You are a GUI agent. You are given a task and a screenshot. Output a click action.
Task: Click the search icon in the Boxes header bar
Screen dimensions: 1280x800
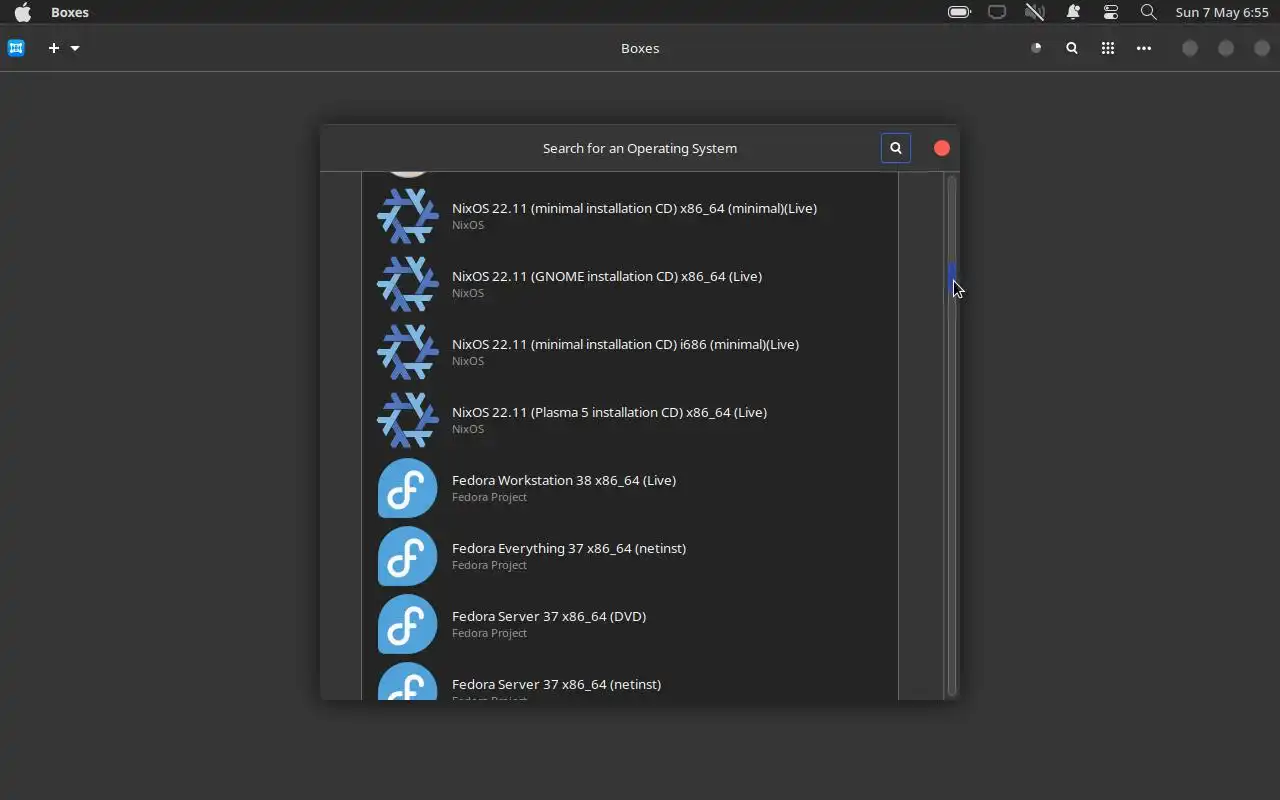pyautogui.click(x=1072, y=48)
